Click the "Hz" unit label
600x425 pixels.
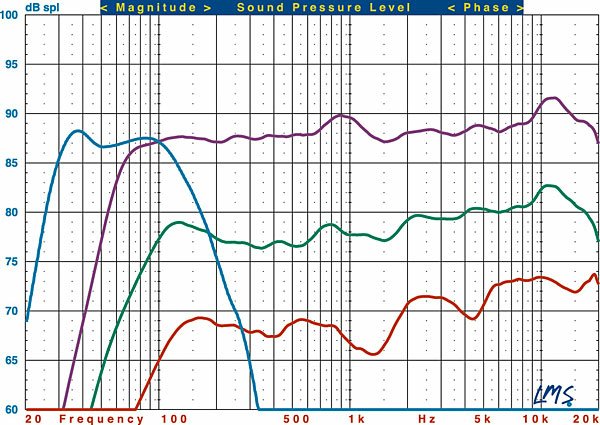pyautogui.click(x=427, y=419)
